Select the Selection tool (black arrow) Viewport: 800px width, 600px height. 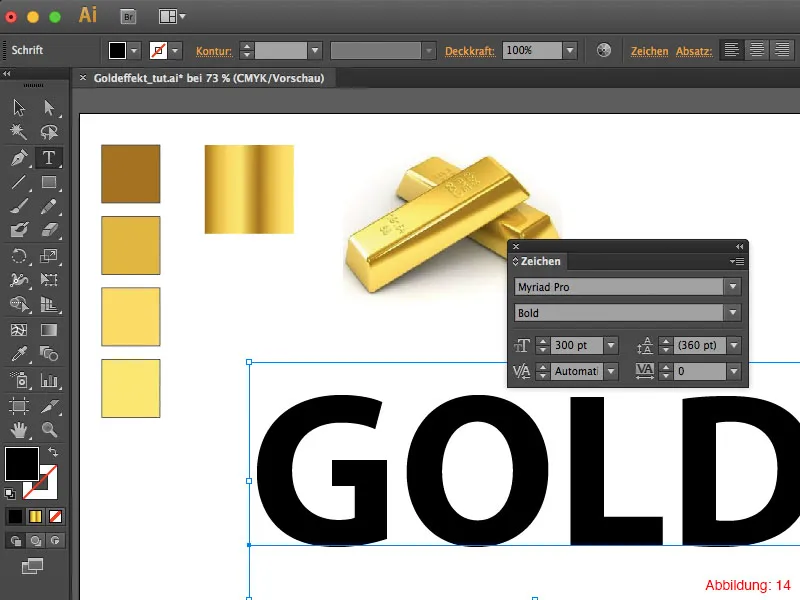point(19,108)
